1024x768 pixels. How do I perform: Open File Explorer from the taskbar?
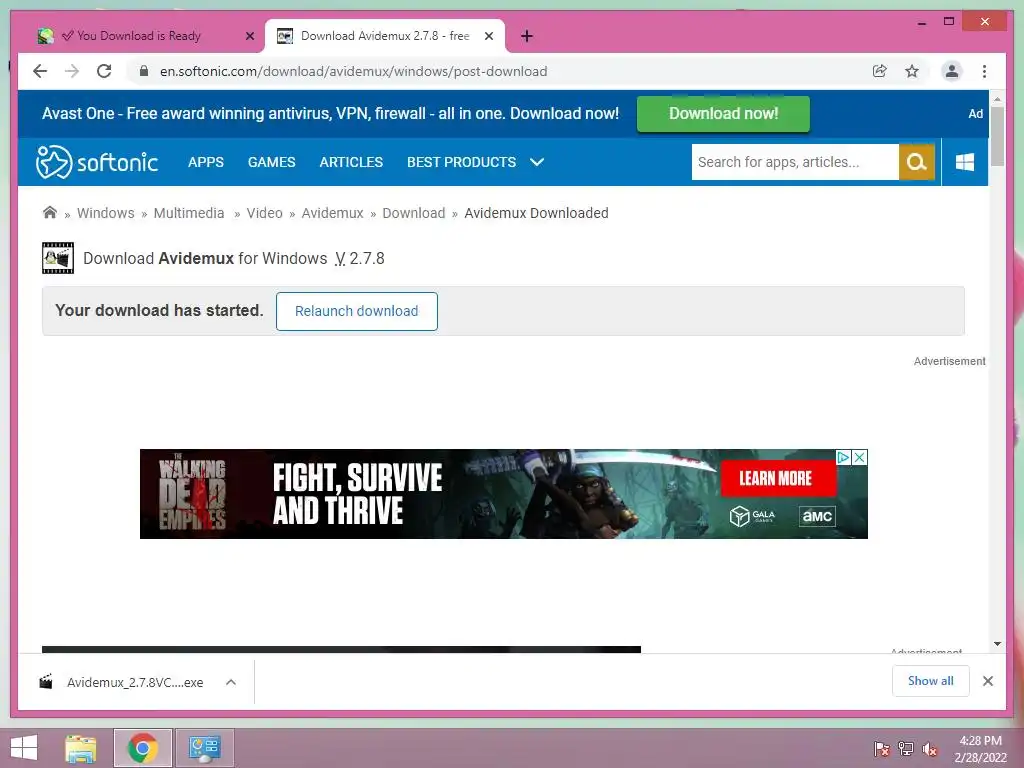pyautogui.click(x=81, y=748)
